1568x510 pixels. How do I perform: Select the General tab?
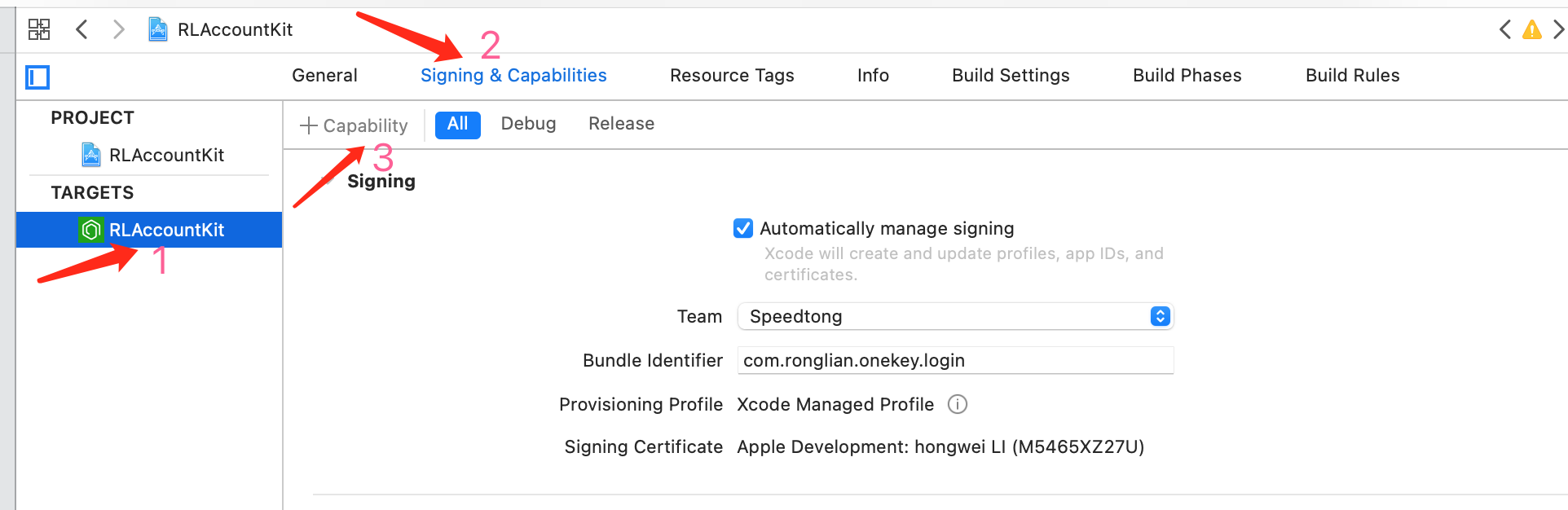click(324, 76)
